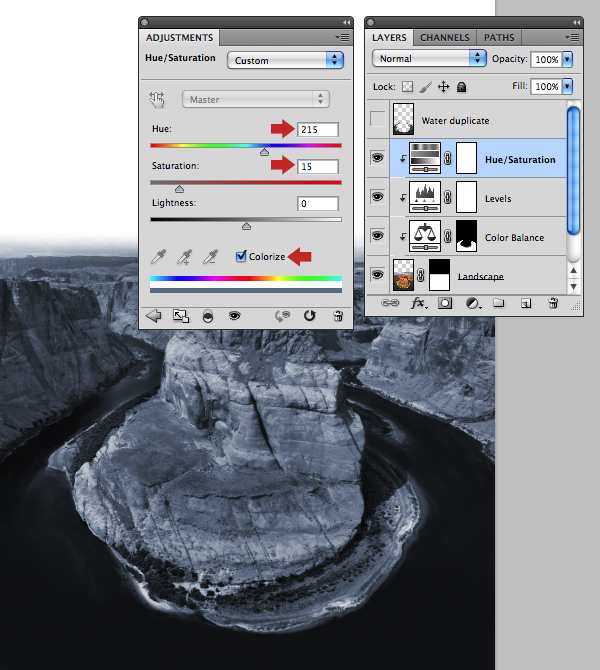Lock position move icon

coord(444,87)
